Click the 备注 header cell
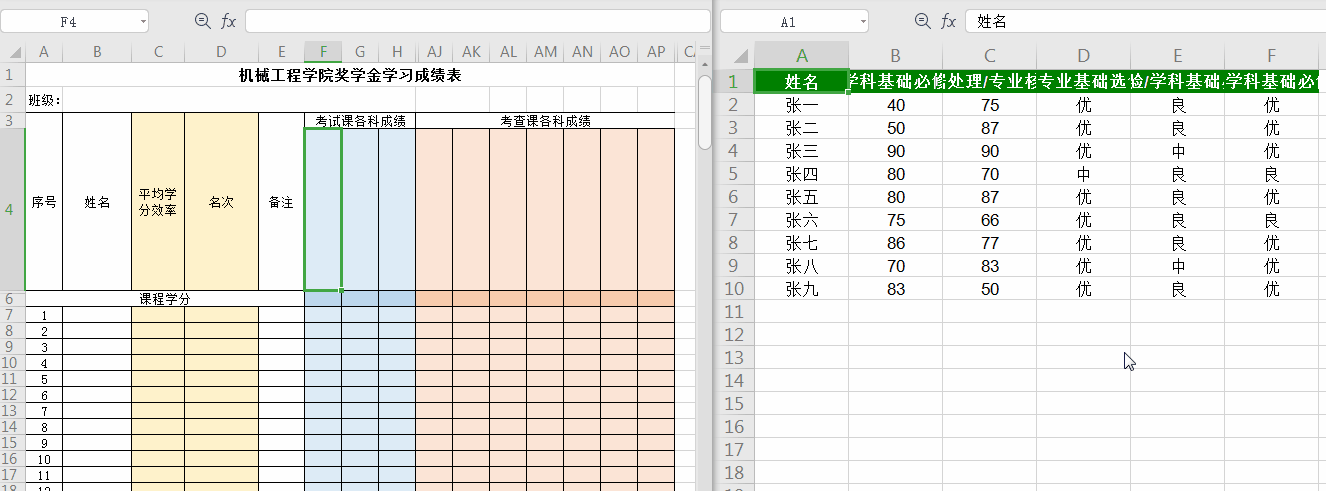 click(x=281, y=202)
